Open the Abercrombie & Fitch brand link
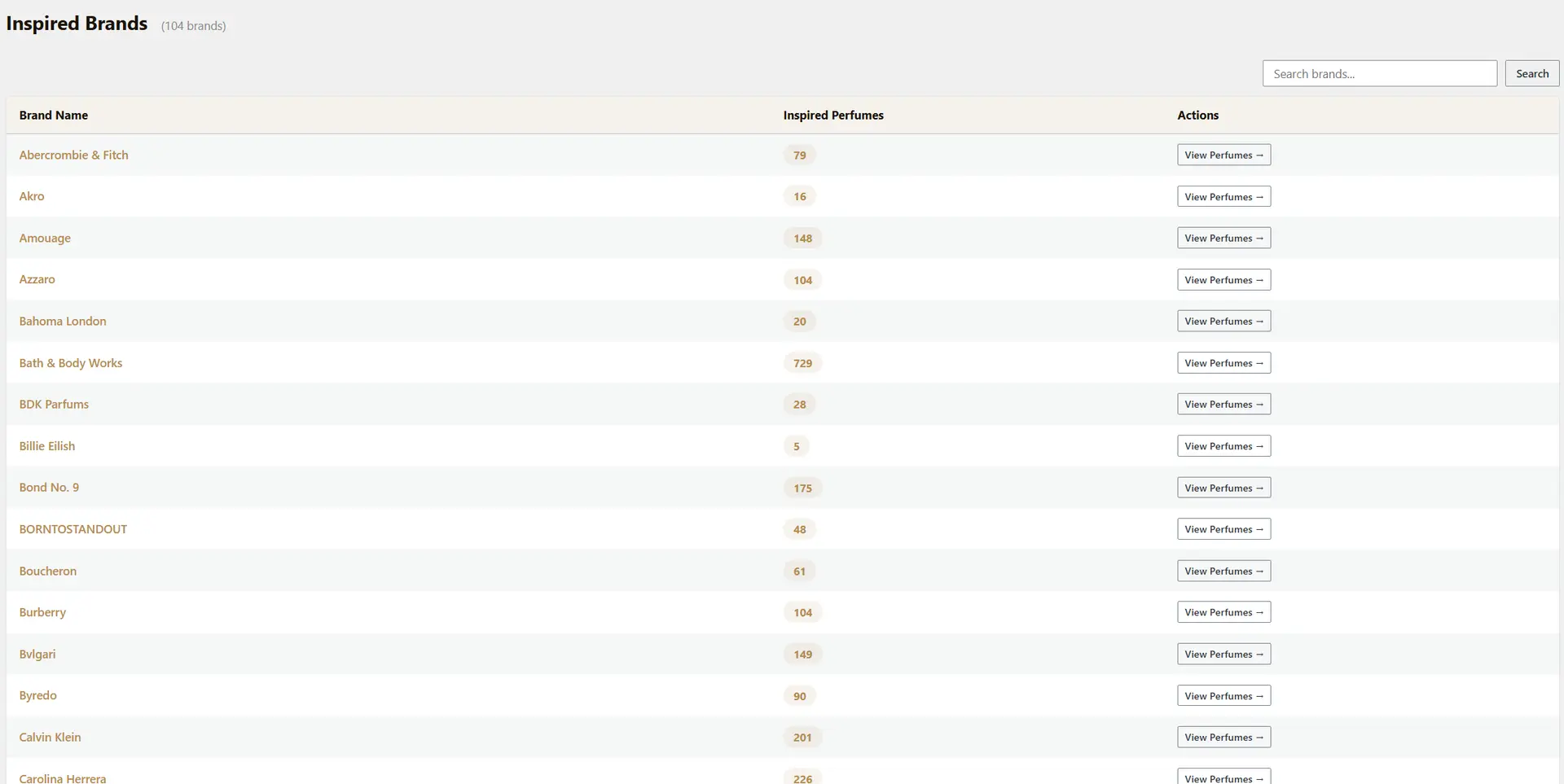This screenshot has width=1564, height=784. pyautogui.click(x=73, y=155)
